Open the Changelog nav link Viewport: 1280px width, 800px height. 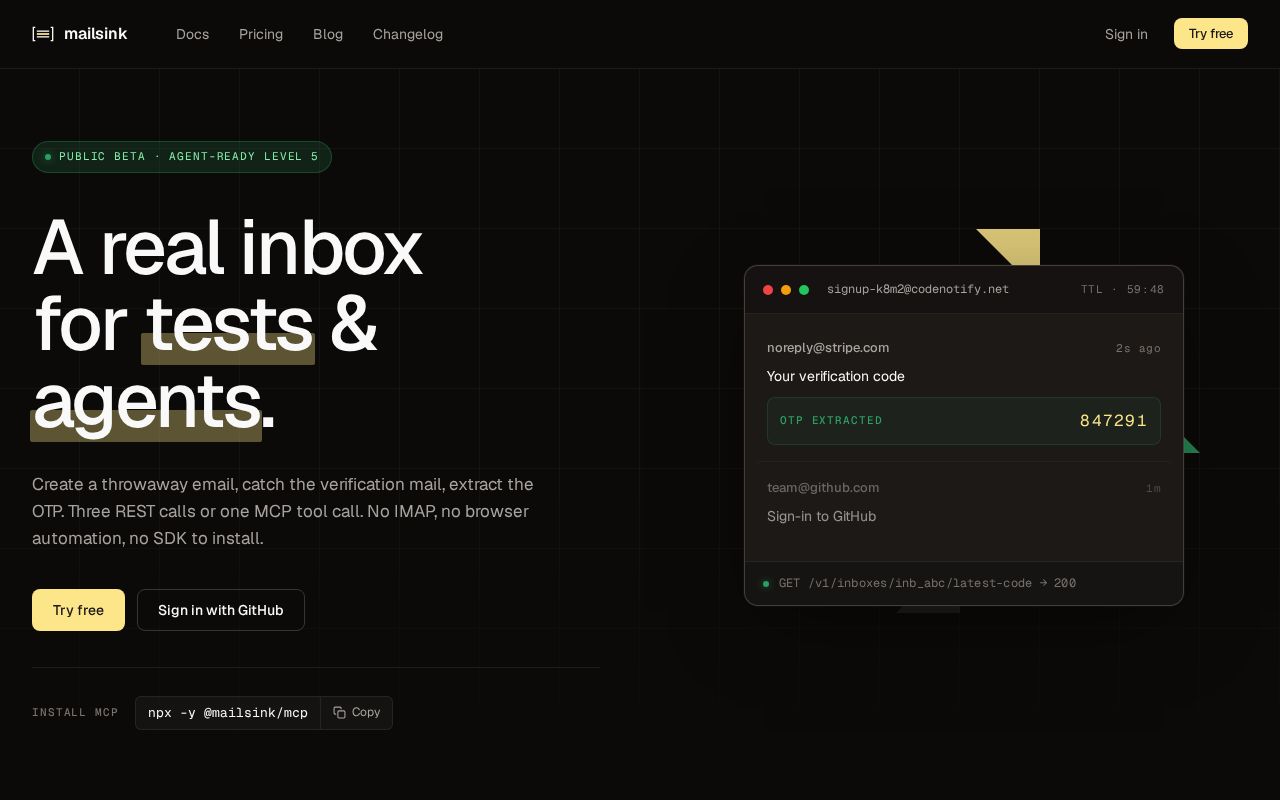[408, 34]
